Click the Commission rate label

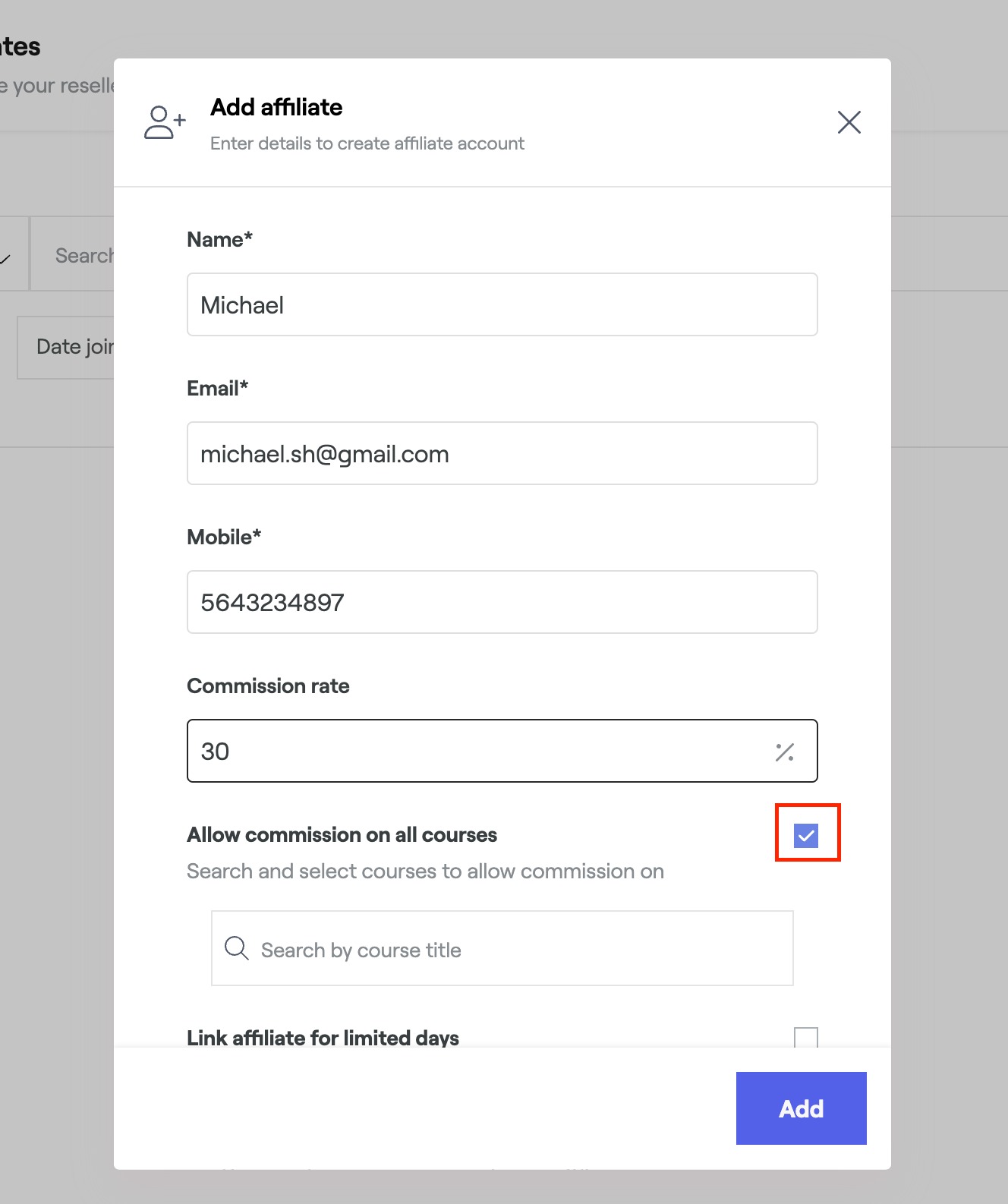point(268,686)
